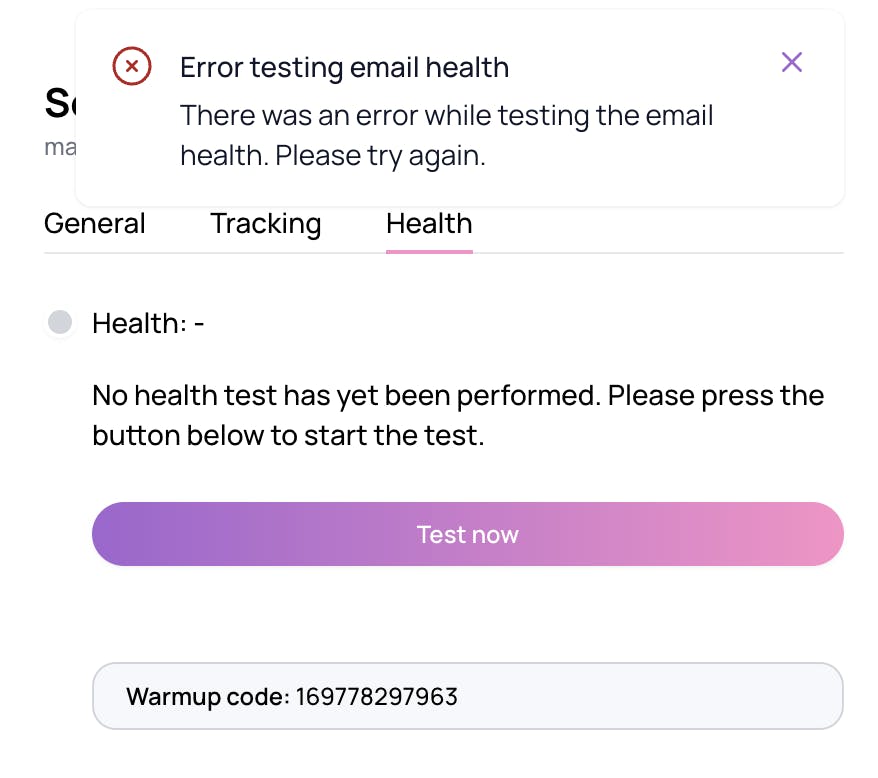Click the "There was an error while testing" line
The height and width of the screenshot is (778, 878).
(446, 115)
